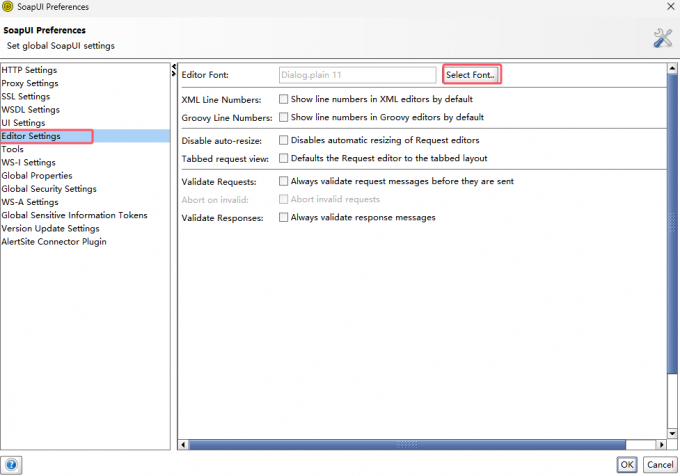Click the Cancel button
The image size is (680, 476).
tap(660, 465)
